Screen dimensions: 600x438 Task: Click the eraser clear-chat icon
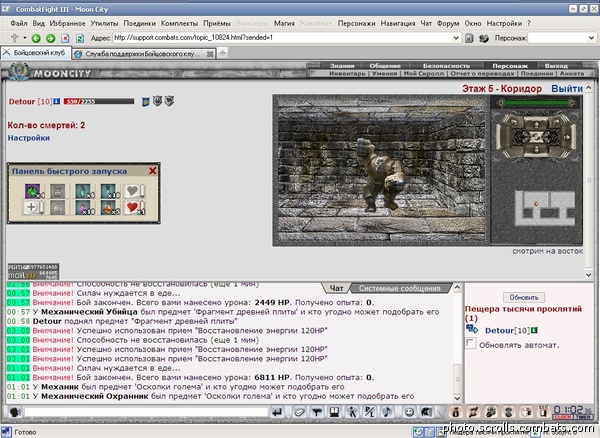[299, 412]
